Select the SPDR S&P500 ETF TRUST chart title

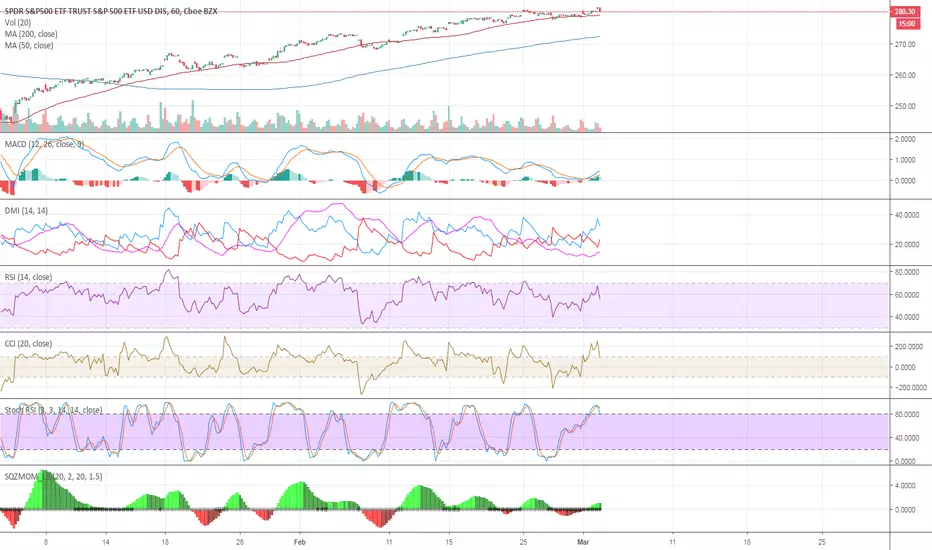111,11
